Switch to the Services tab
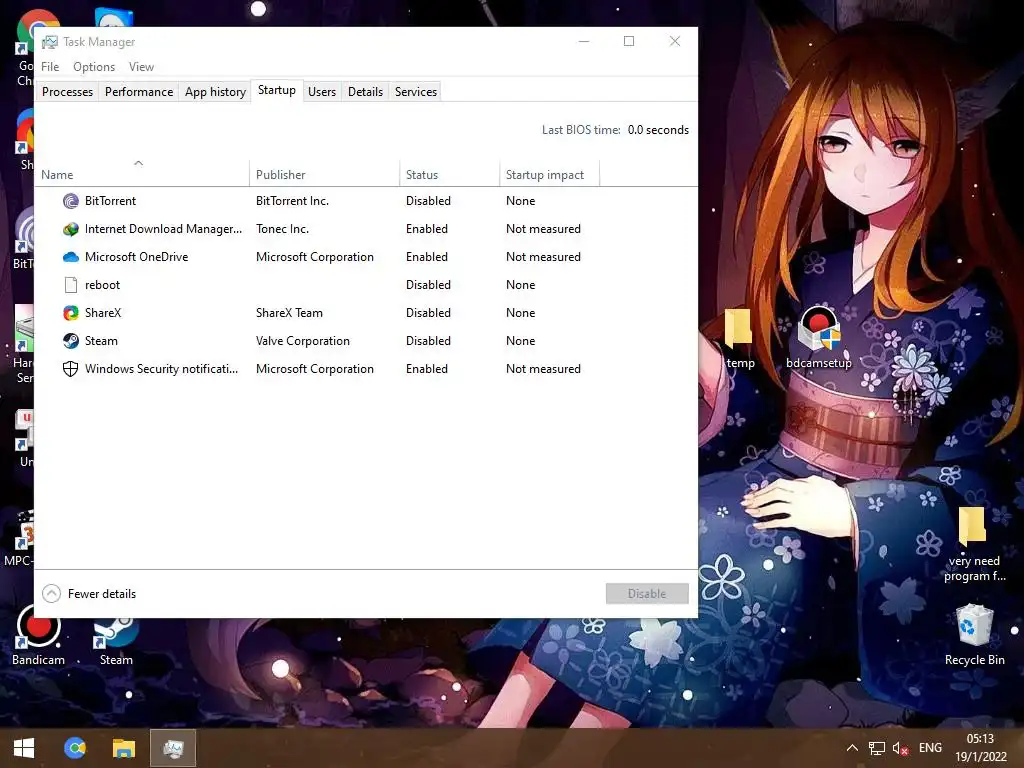Screen dimensions: 1024x768 click(416, 92)
